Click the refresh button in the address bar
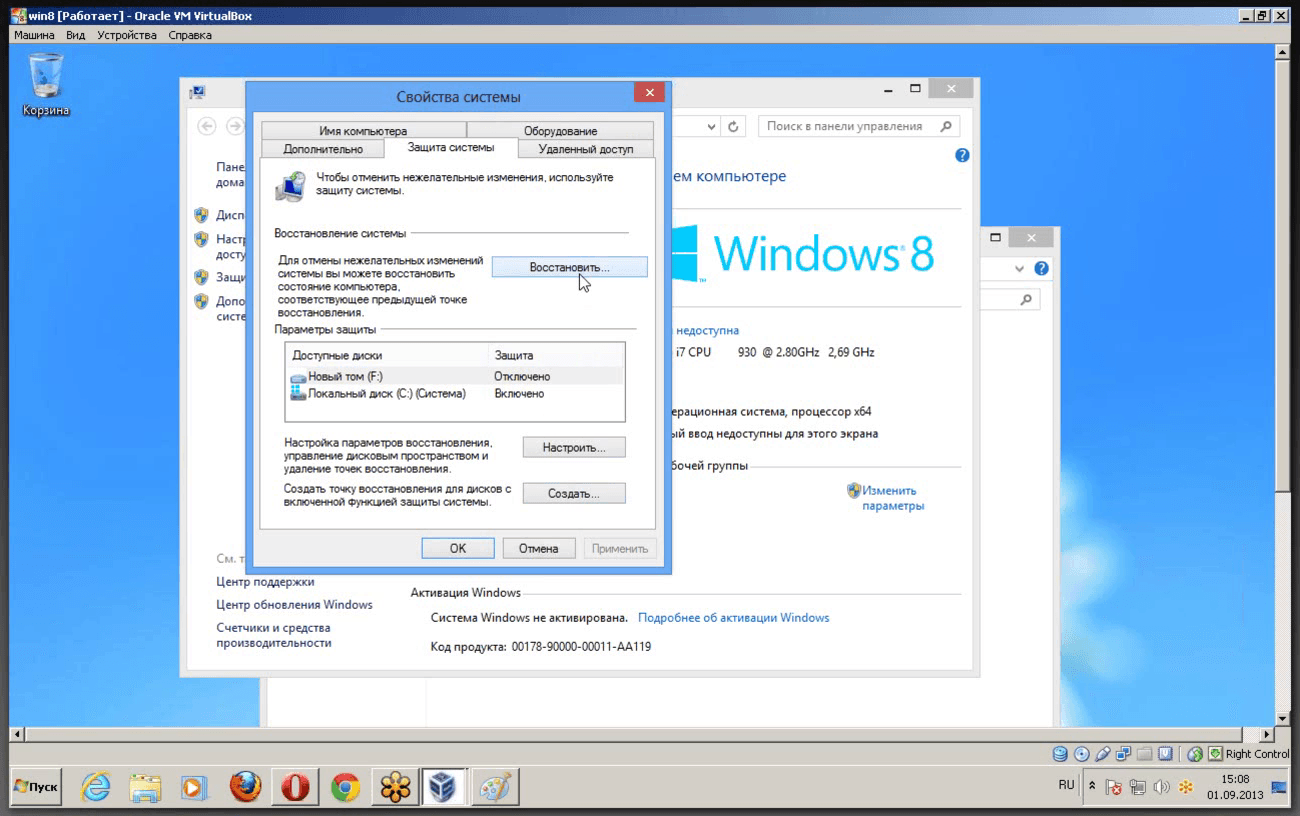1300x816 pixels. 733,127
